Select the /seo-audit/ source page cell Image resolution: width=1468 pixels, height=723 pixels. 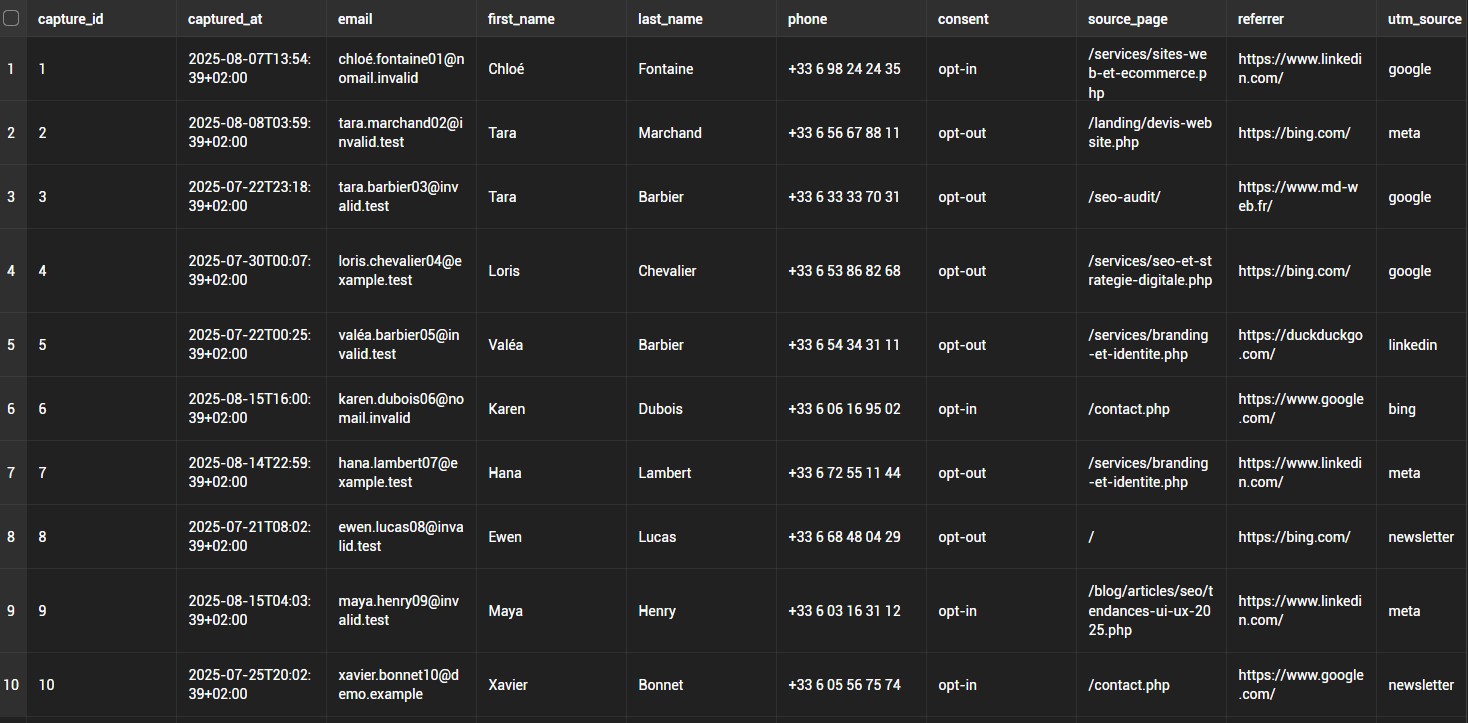[x=1124, y=197]
